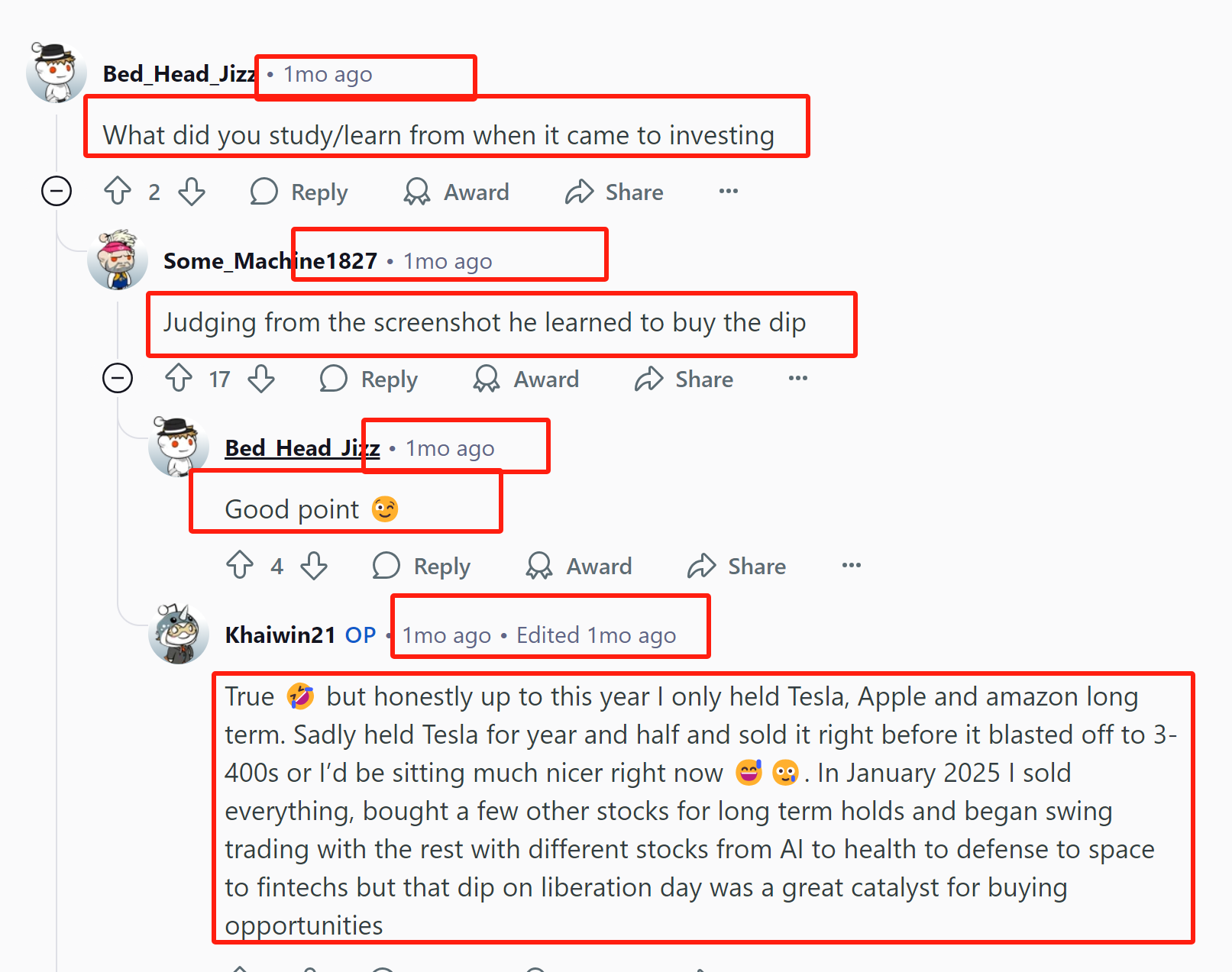Award the 'What did you study' comment
Image resolution: width=1232 pixels, height=972 pixels.
(457, 192)
